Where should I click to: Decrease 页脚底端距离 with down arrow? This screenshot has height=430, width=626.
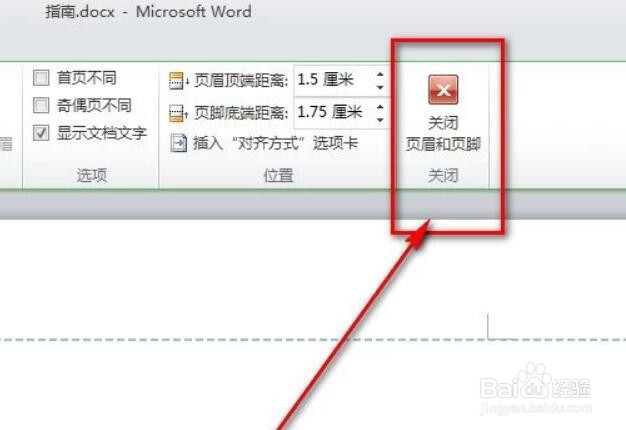click(380, 120)
